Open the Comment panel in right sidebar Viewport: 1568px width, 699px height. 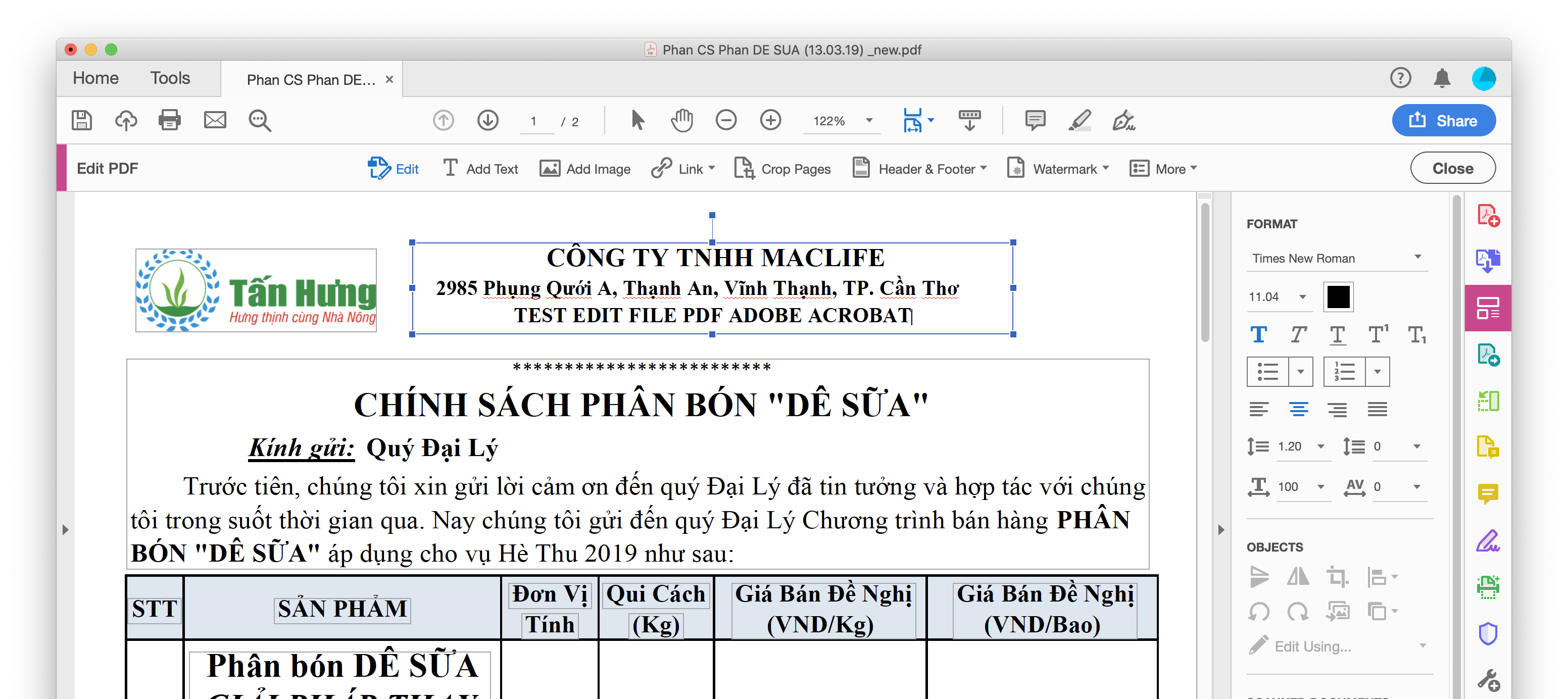click(1489, 493)
